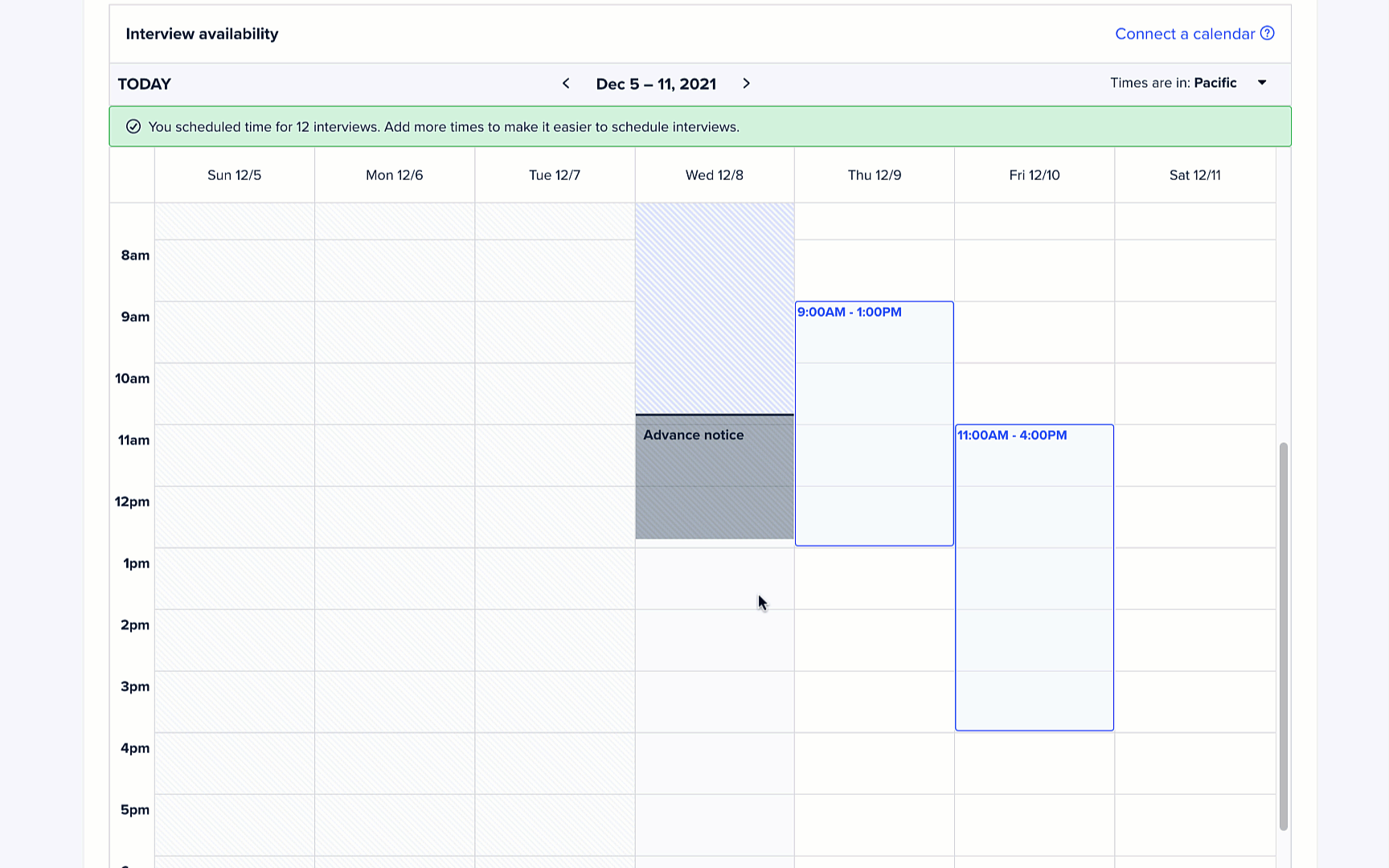This screenshot has width=1389, height=868.
Task: Open the Connect a calendar link
Action: 1185,34
